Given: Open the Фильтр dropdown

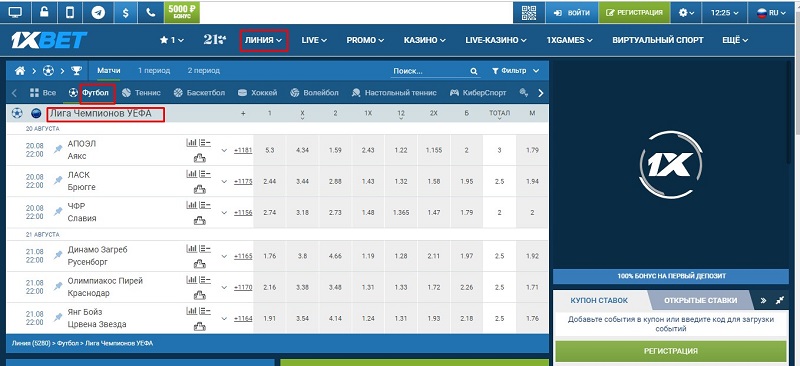Looking at the screenshot, I should (515, 71).
